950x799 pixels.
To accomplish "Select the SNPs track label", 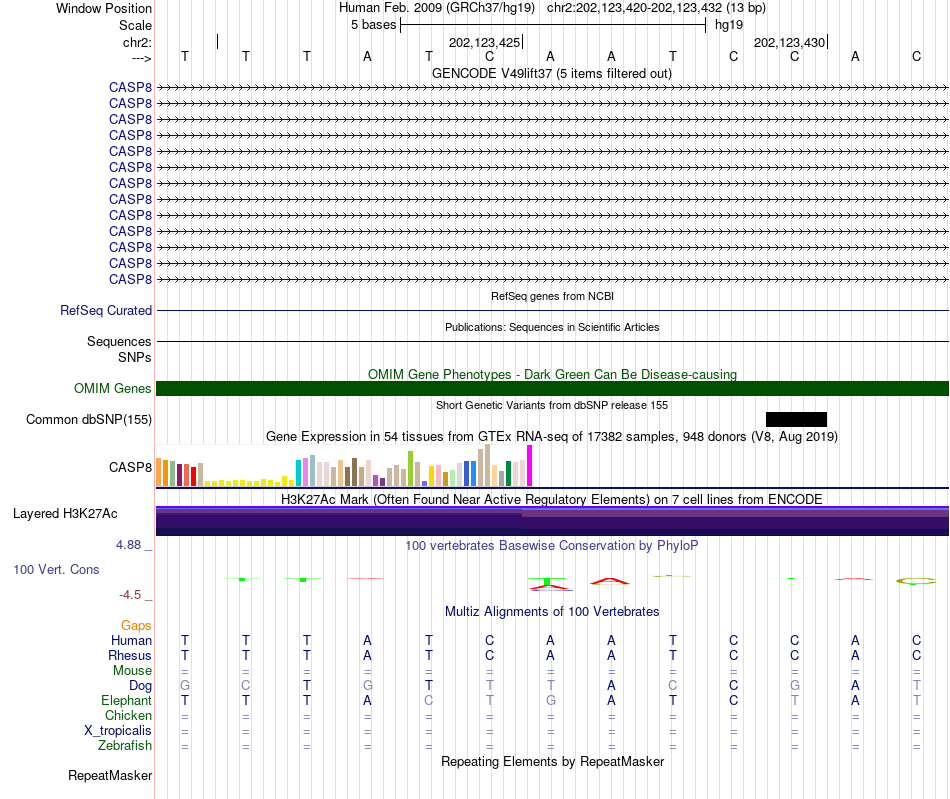I will pyautogui.click(x=135, y=357).
